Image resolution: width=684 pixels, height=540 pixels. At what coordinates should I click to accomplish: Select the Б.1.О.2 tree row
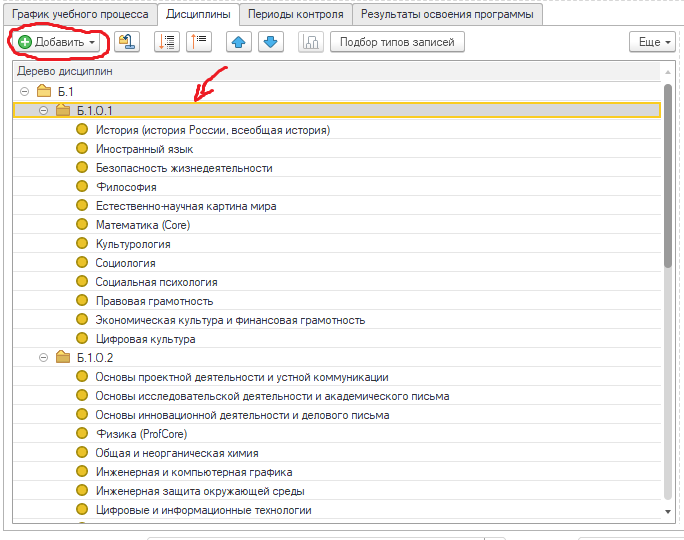[x=337, y=358]
